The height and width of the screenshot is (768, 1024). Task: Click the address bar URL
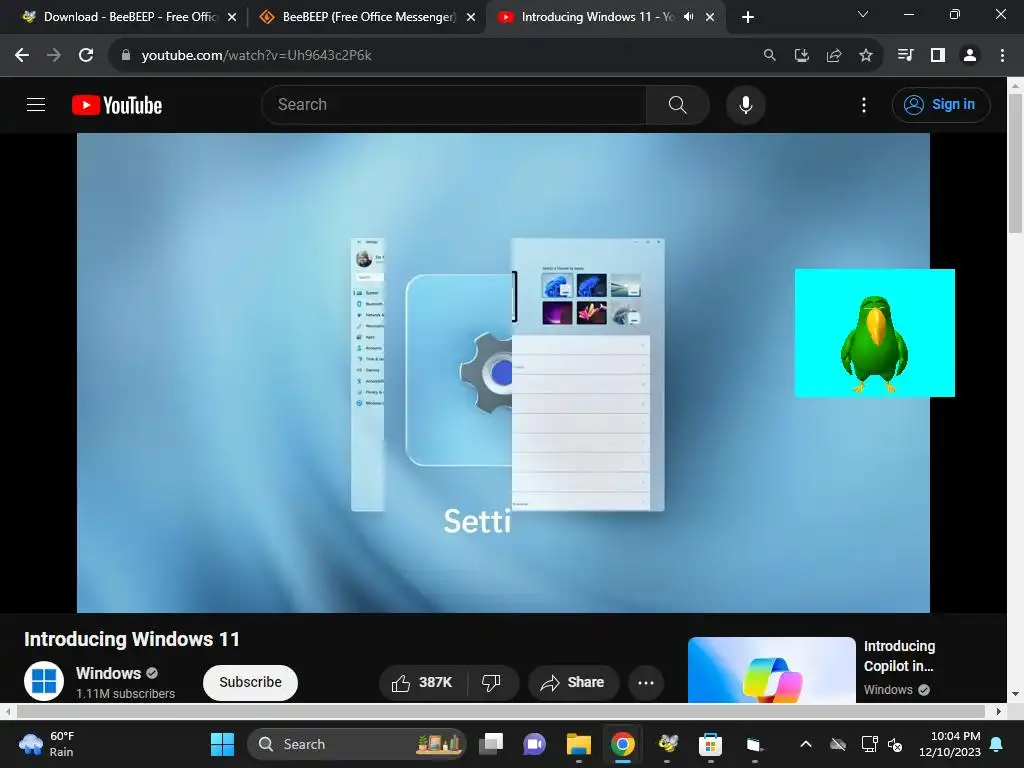tap(256, 56)
